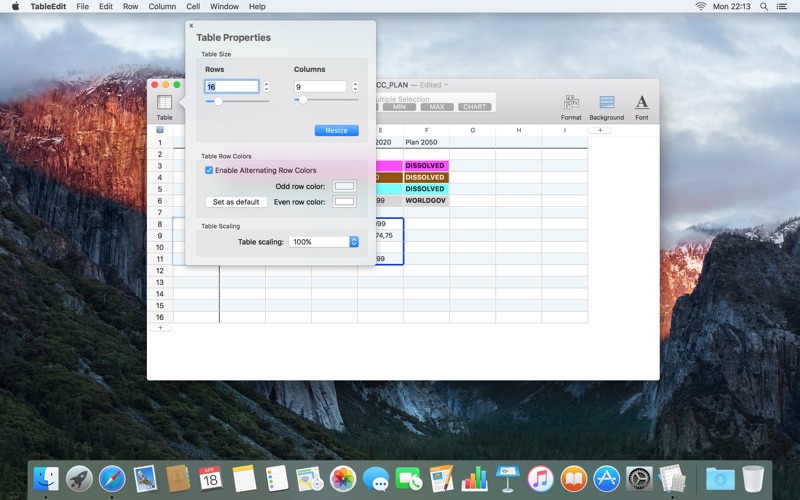Toggle Enable Alternating Row Colors checkbox
The height and width of the screenshot is (500, 800).
click(x=209, y=171)
